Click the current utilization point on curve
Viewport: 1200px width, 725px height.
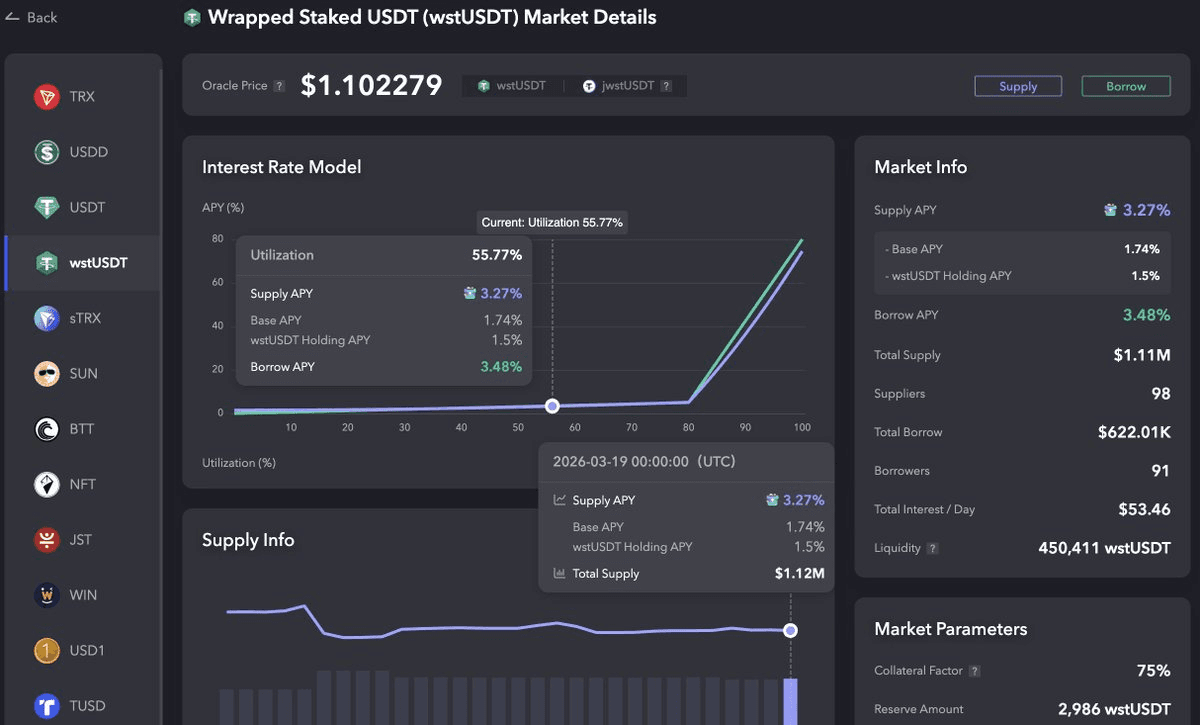pos(552,406)
